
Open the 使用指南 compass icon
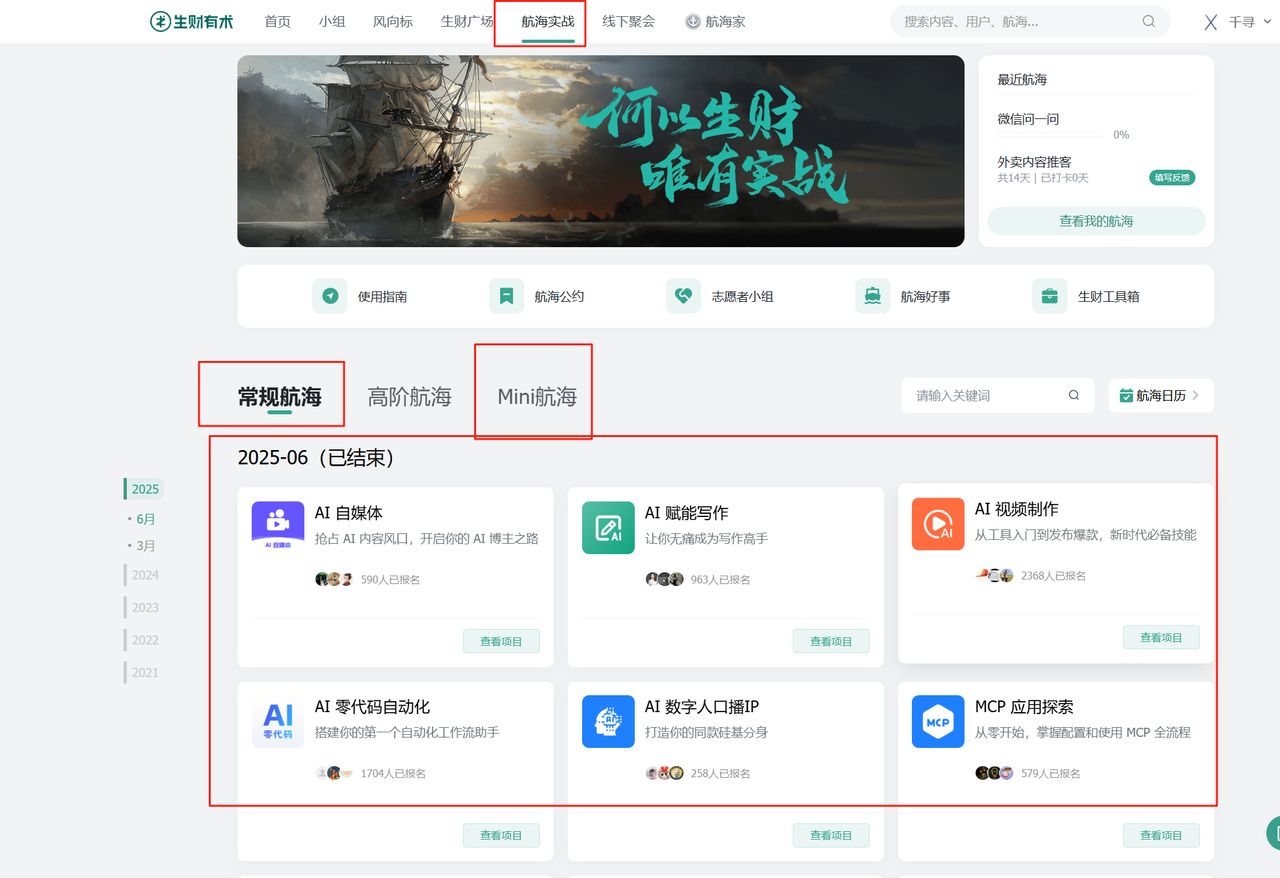(x=330, y=296)
